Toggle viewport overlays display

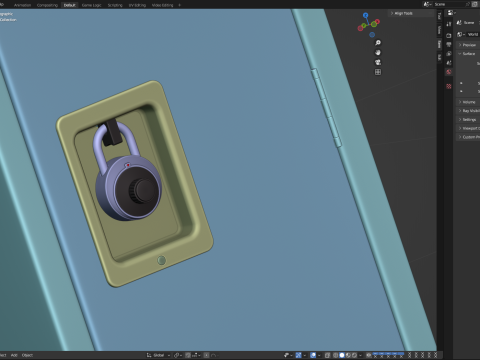[313, 355]
